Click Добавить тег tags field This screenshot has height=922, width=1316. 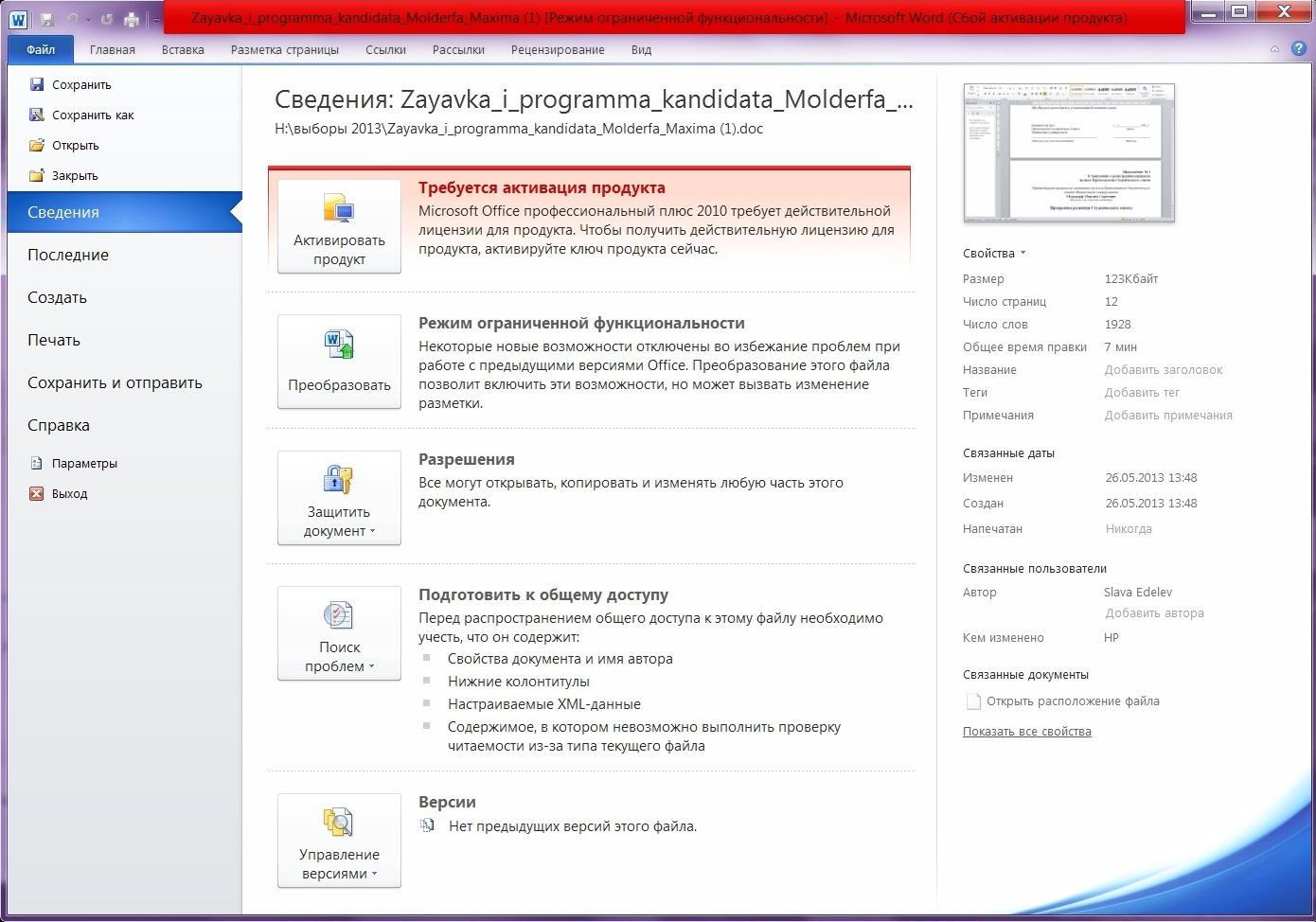[1142, 393]
